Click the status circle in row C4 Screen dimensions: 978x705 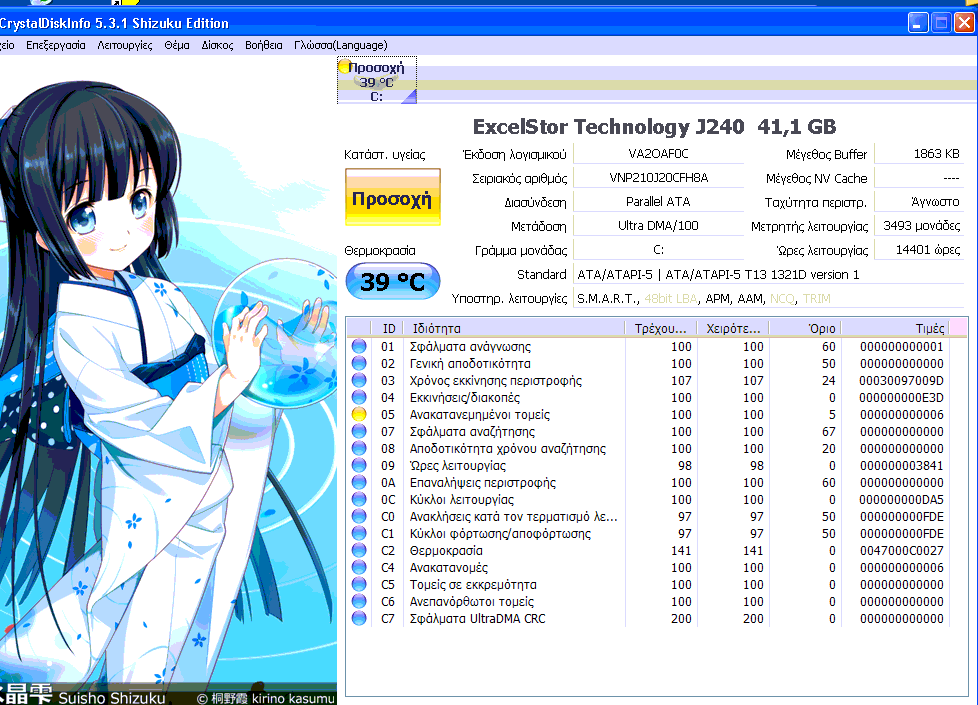(x=359, y=567)
